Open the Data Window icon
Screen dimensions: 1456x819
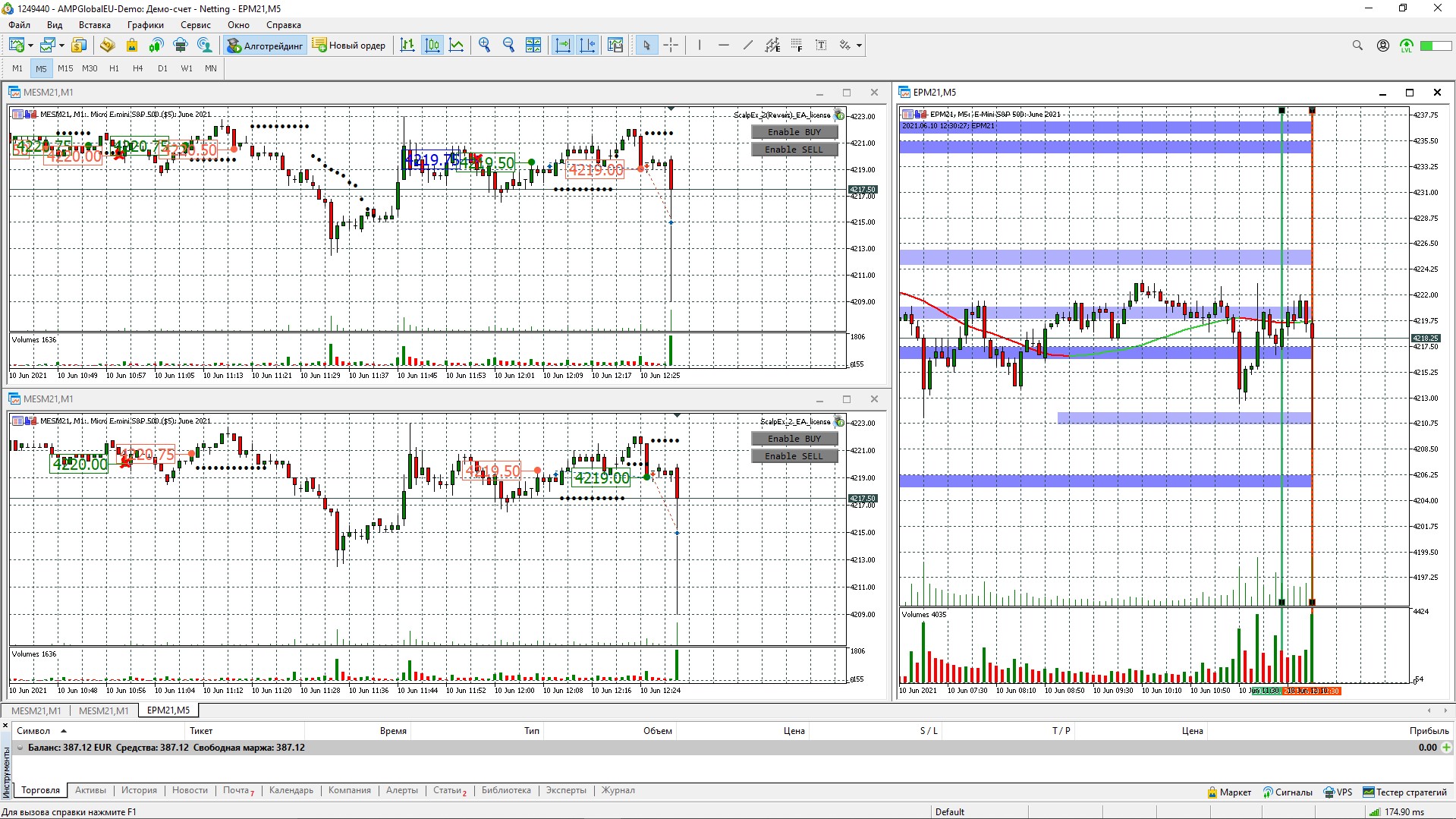pos(107,46)
